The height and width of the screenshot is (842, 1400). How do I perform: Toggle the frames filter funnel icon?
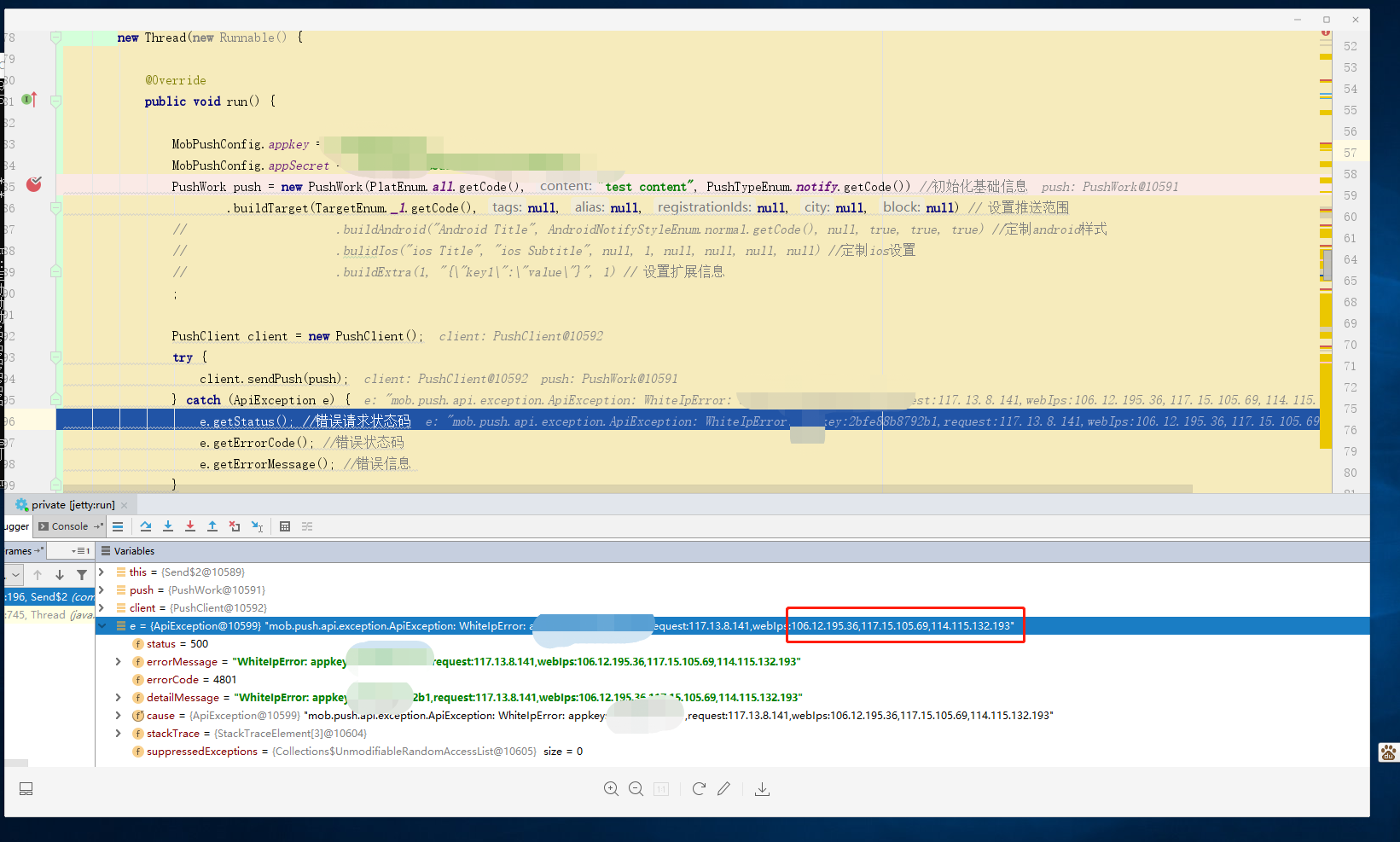pyautogui.click(x=82, y=575)
